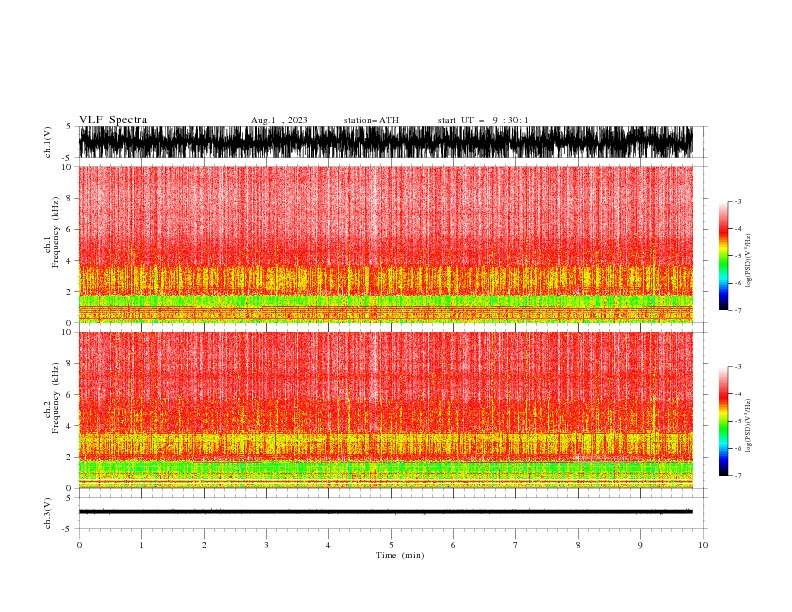Viewport: 792px width, 612px height.
Task: Select the "start UT = 9 :30: 1" text
Action: [483, 120]
